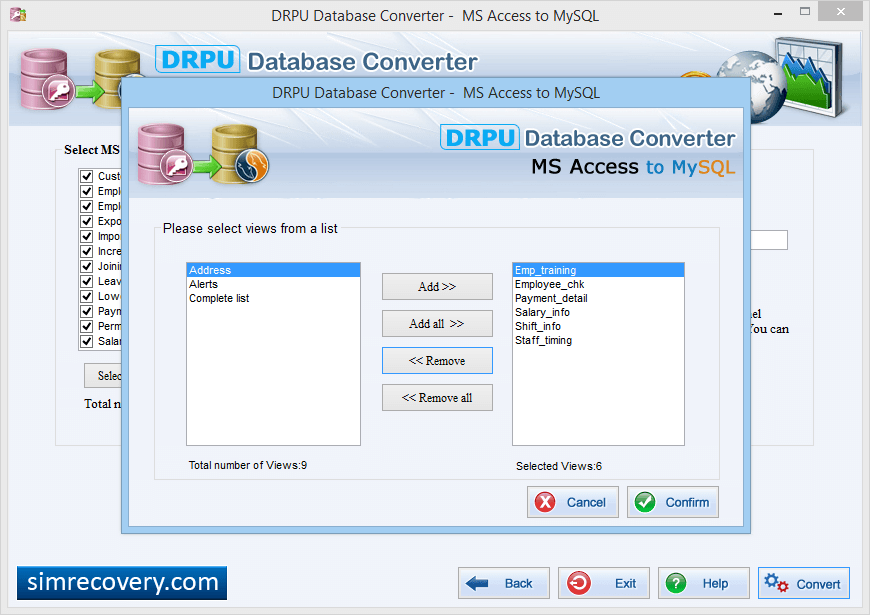The height and width of the screenshot is (615, 870).
Task: Toggle the Sala table checkbox
Action: [x=87, y=341]
